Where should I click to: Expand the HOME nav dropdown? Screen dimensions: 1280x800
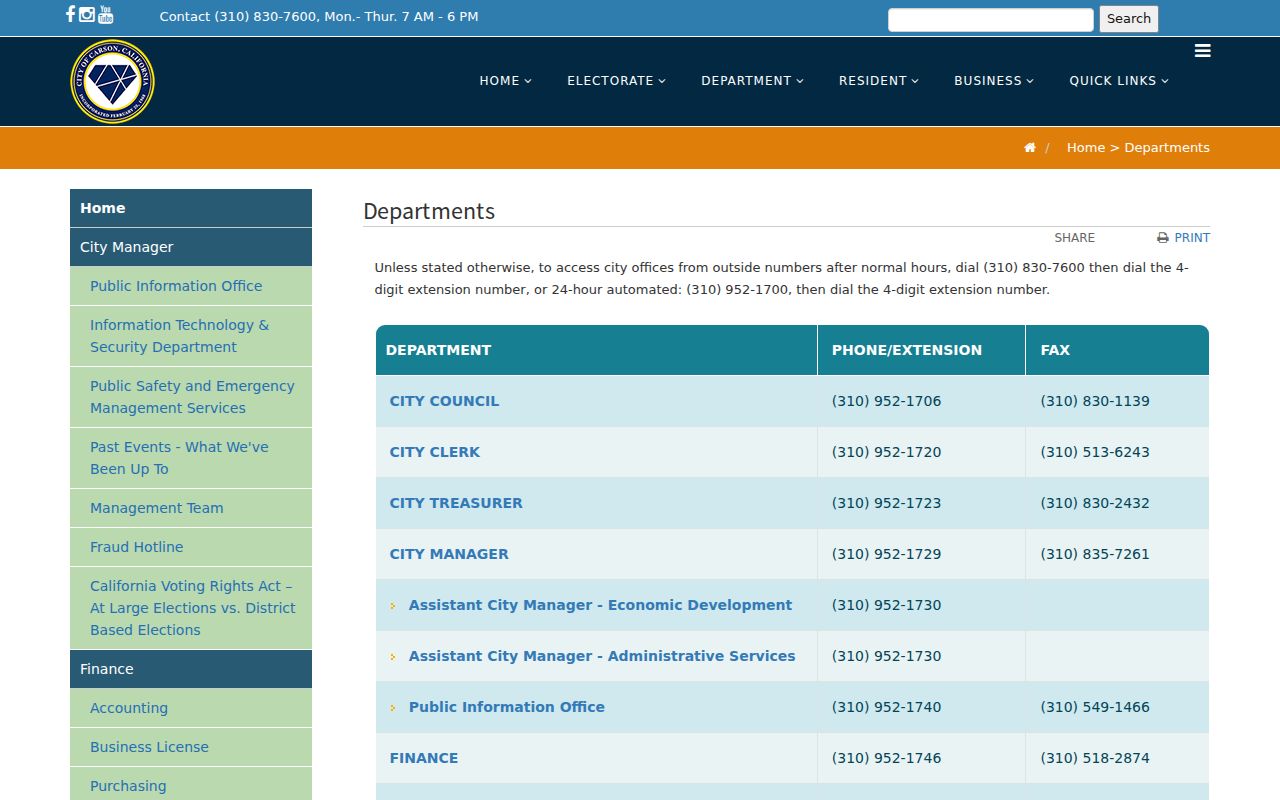[506, 81]
